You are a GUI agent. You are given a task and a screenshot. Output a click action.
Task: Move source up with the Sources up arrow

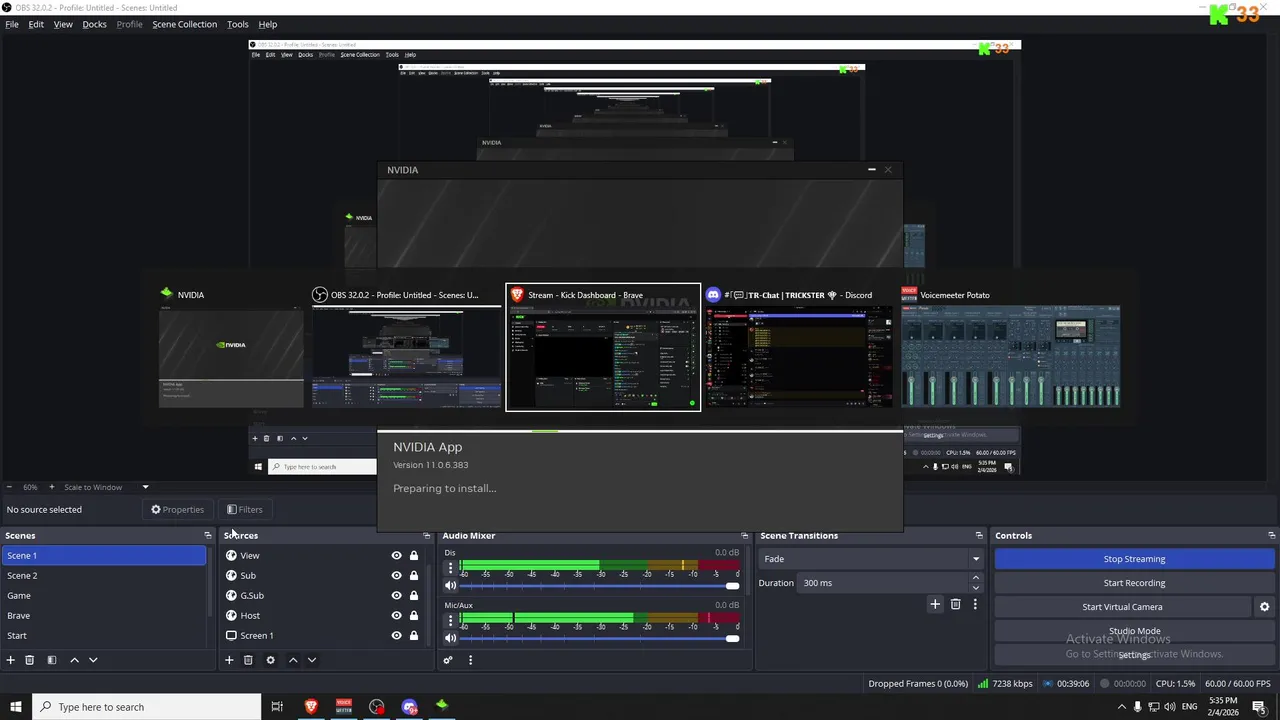(x=293, y=660)
